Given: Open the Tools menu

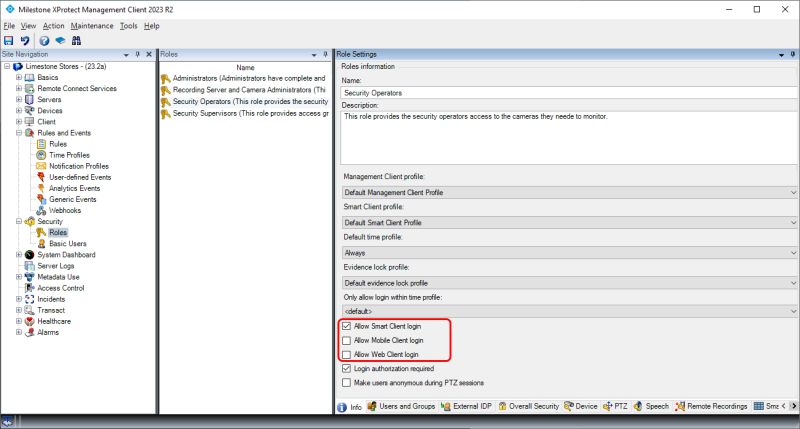Looking at the screenshot, I should 129,26.
